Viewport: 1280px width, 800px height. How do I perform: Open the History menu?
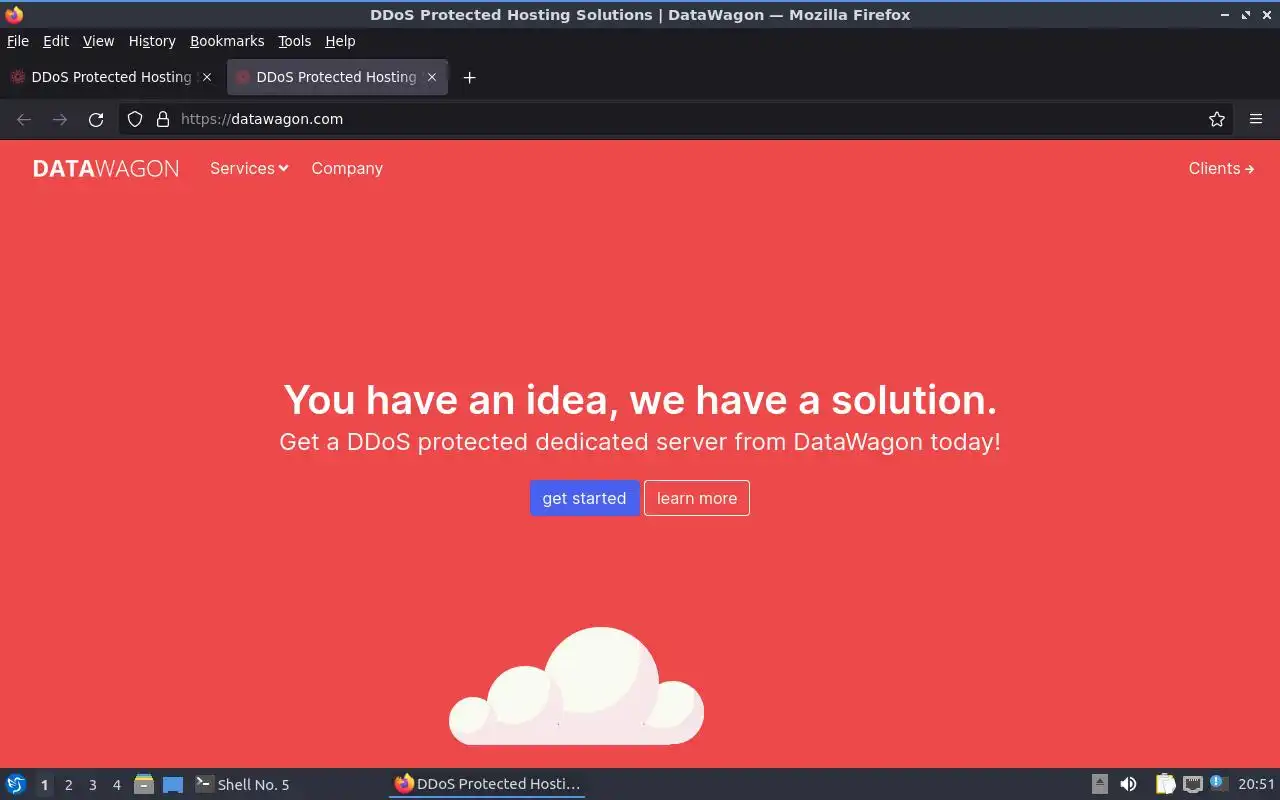click(x=152, y=41)
